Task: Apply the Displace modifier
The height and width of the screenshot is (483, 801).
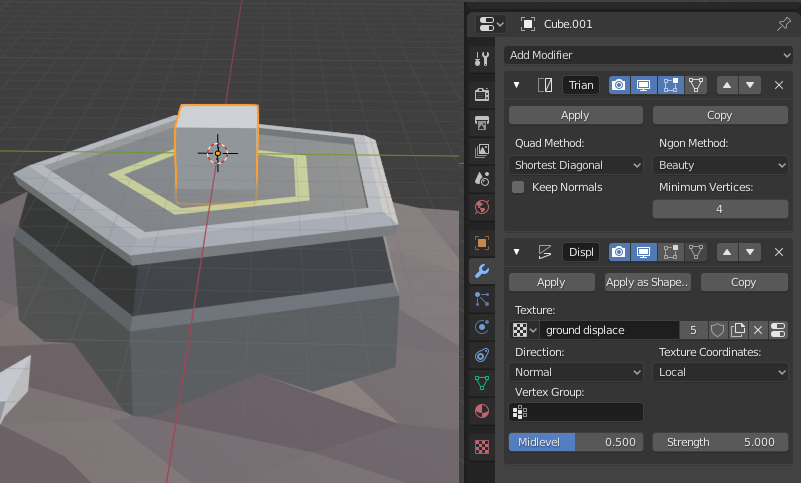Action: (x=552, y=282)
